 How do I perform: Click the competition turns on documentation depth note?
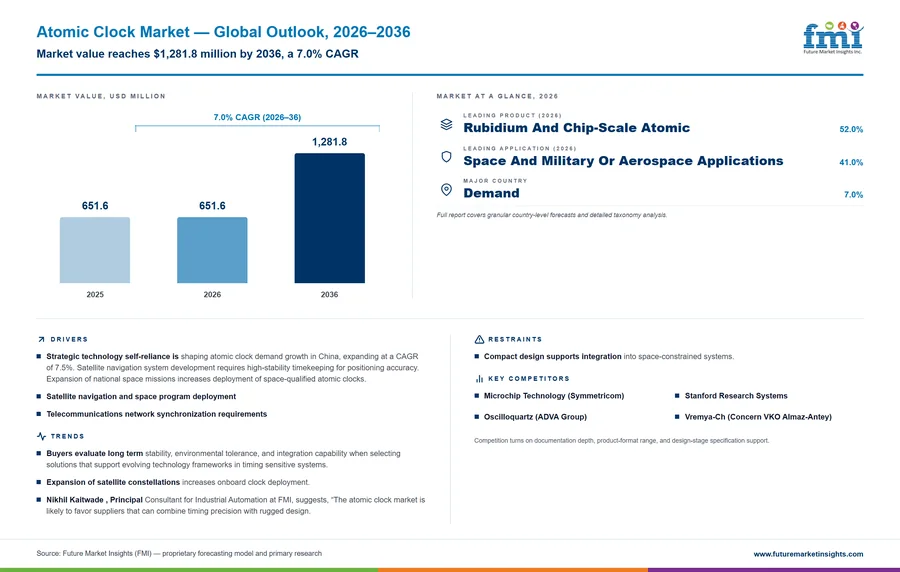click(622, 441)
